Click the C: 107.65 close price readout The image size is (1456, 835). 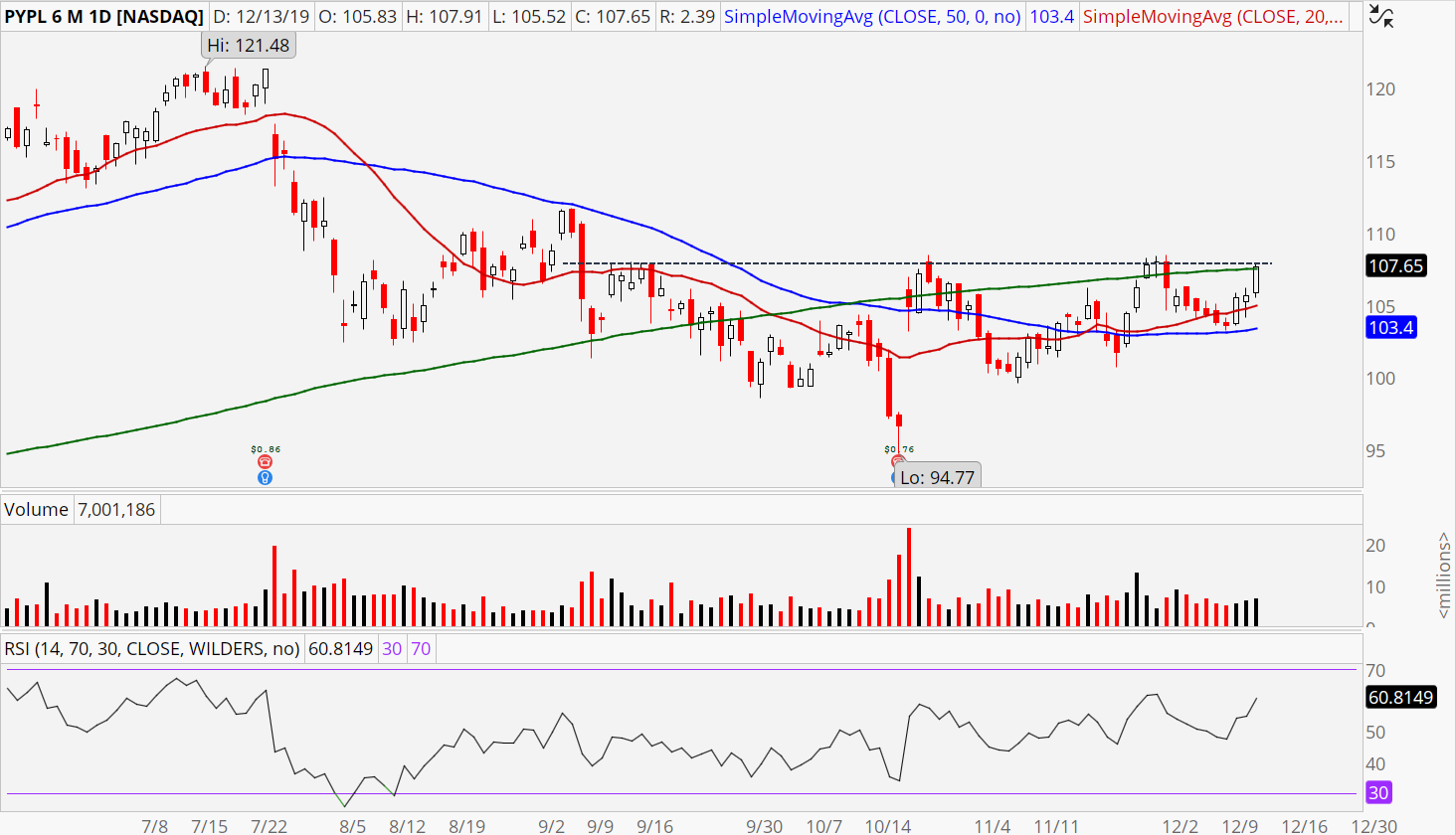[613, 17]
